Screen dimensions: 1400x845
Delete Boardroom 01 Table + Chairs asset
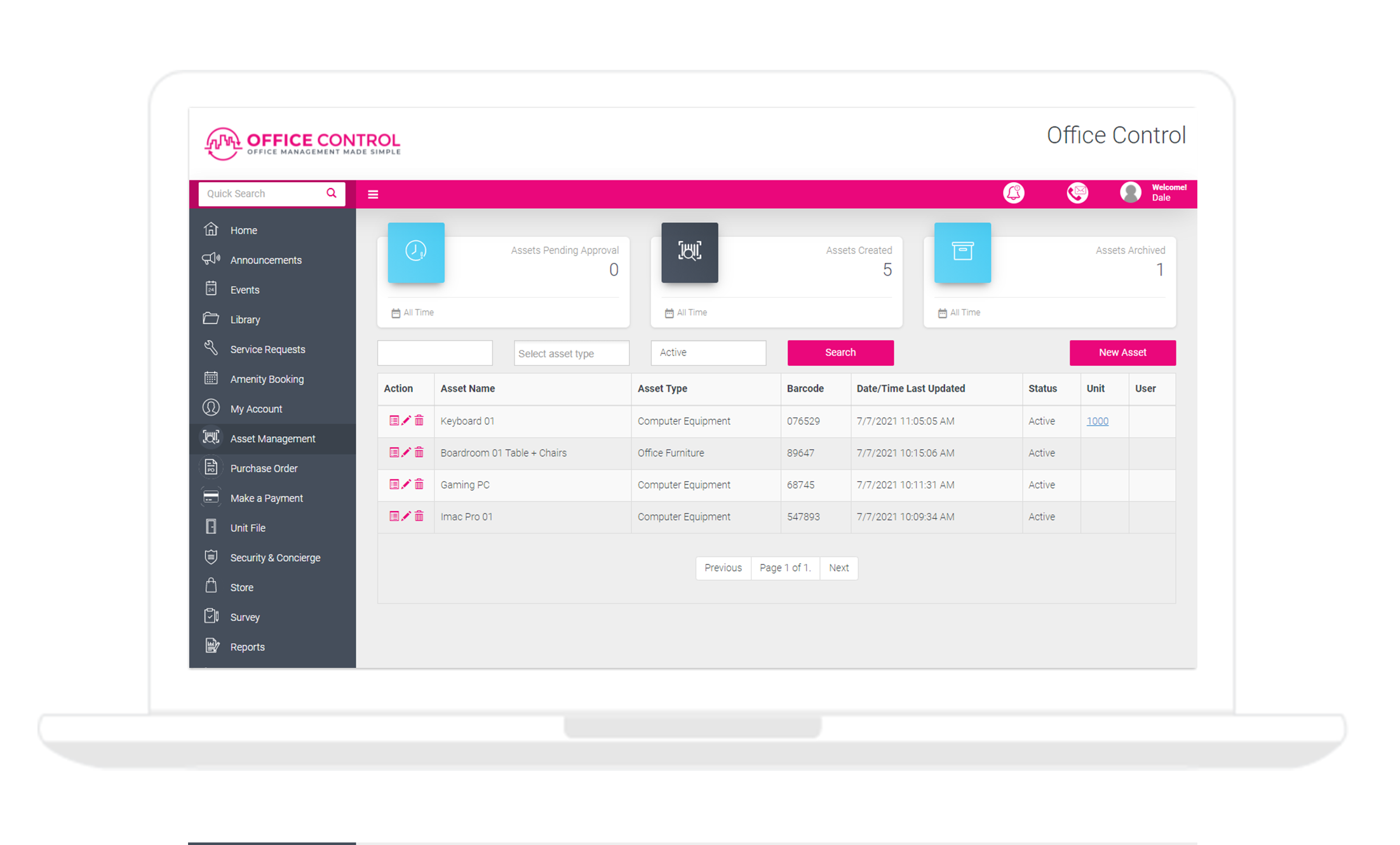click(419, 452)
